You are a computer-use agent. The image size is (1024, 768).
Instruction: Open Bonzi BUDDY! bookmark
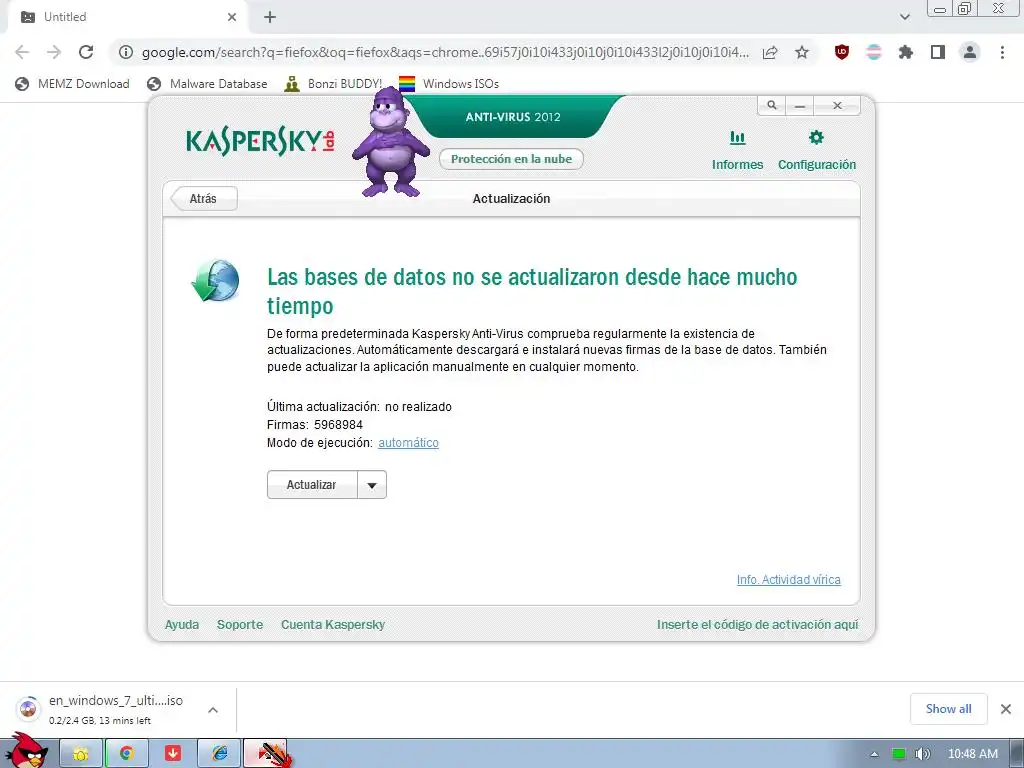click(334, 84)
